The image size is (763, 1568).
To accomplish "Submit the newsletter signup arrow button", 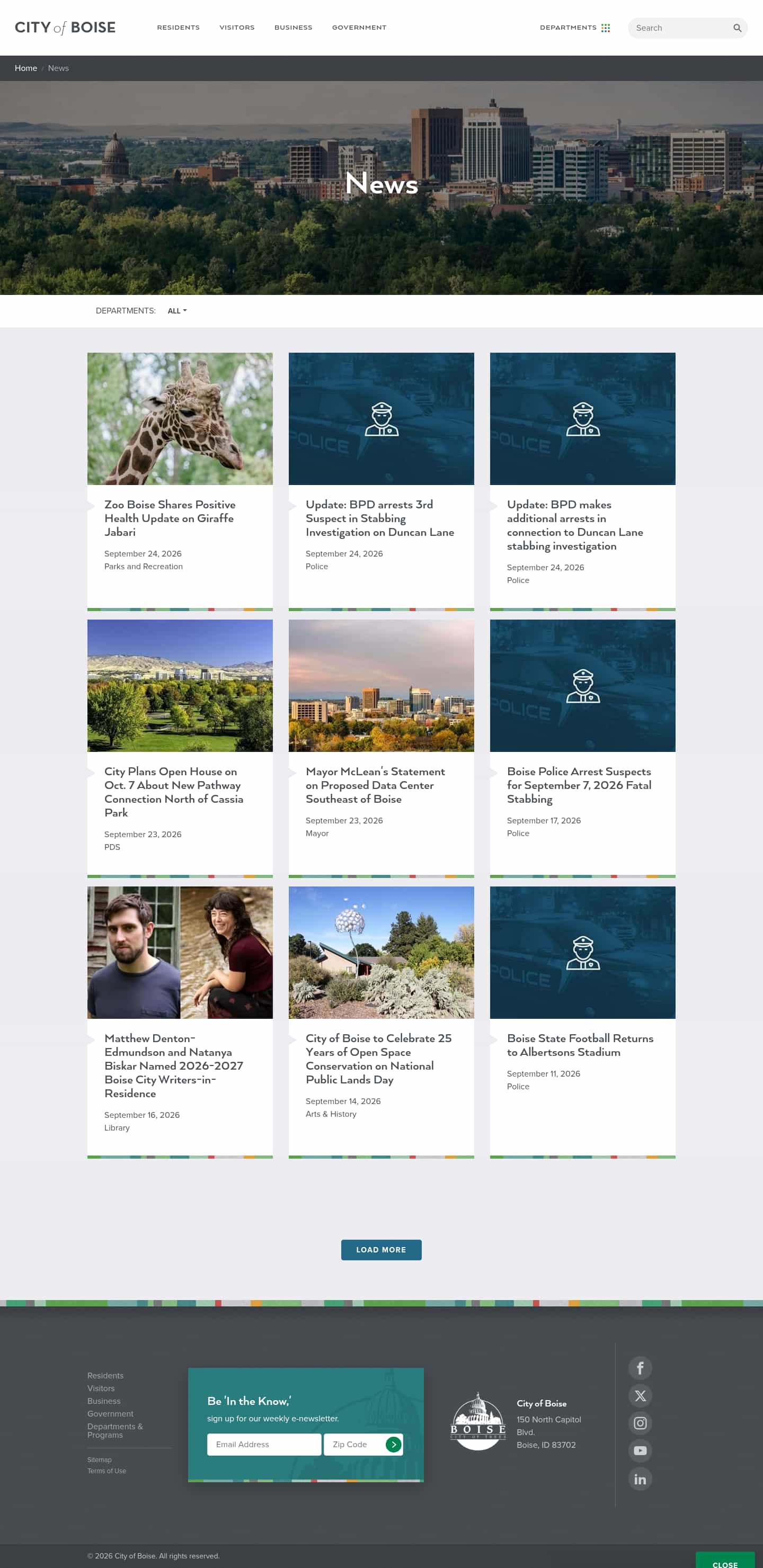I will coord(393,1445).
